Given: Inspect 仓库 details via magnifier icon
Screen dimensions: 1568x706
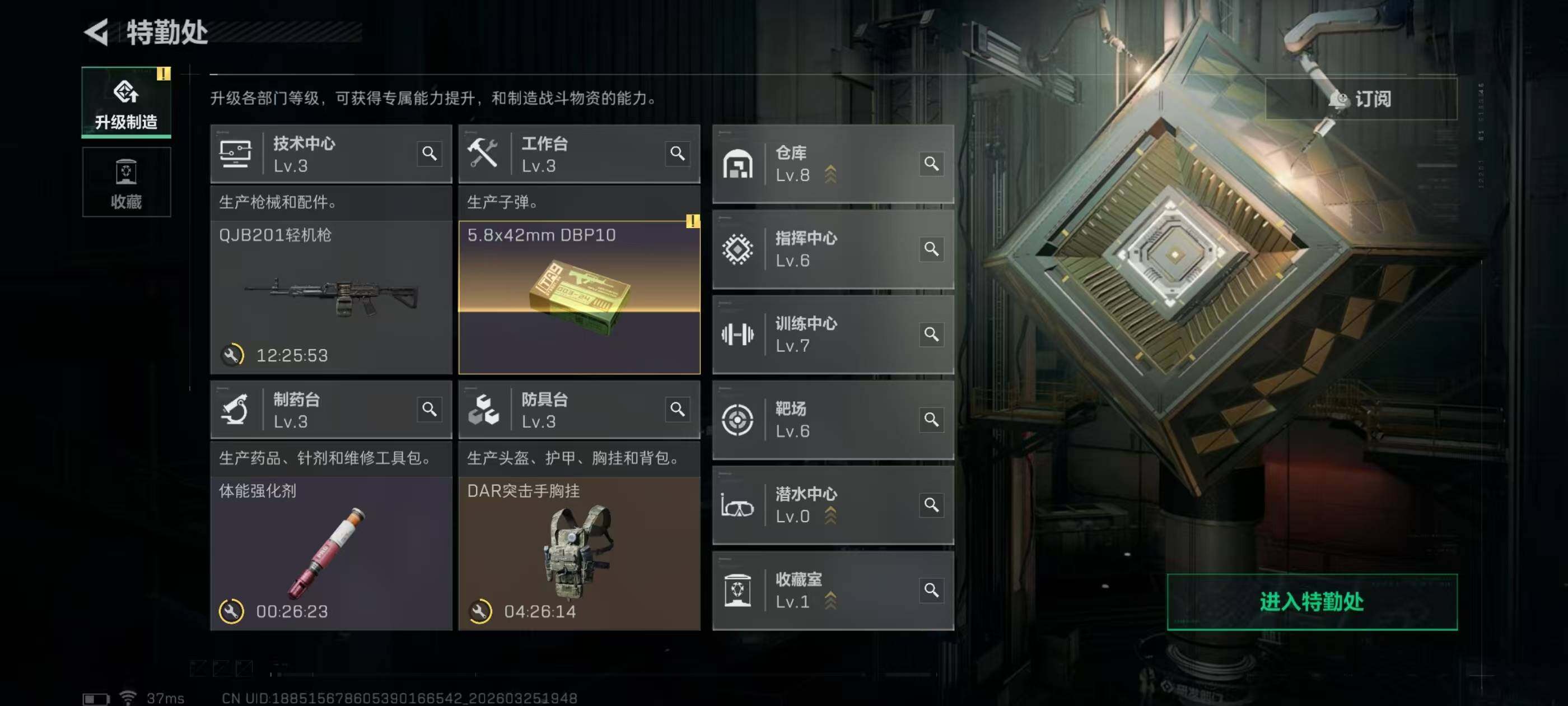Looking at the screenshot, I should (931, 163).
